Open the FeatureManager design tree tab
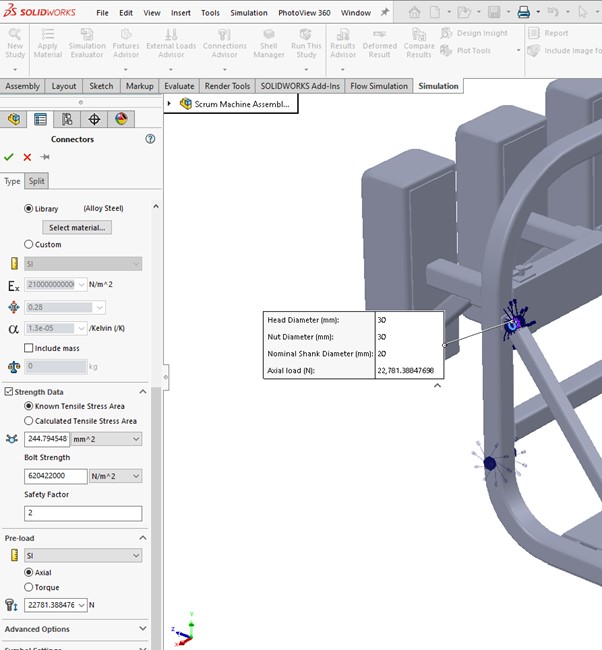The width and height of the screenshot is (602, 650). [x=14, y=119]
